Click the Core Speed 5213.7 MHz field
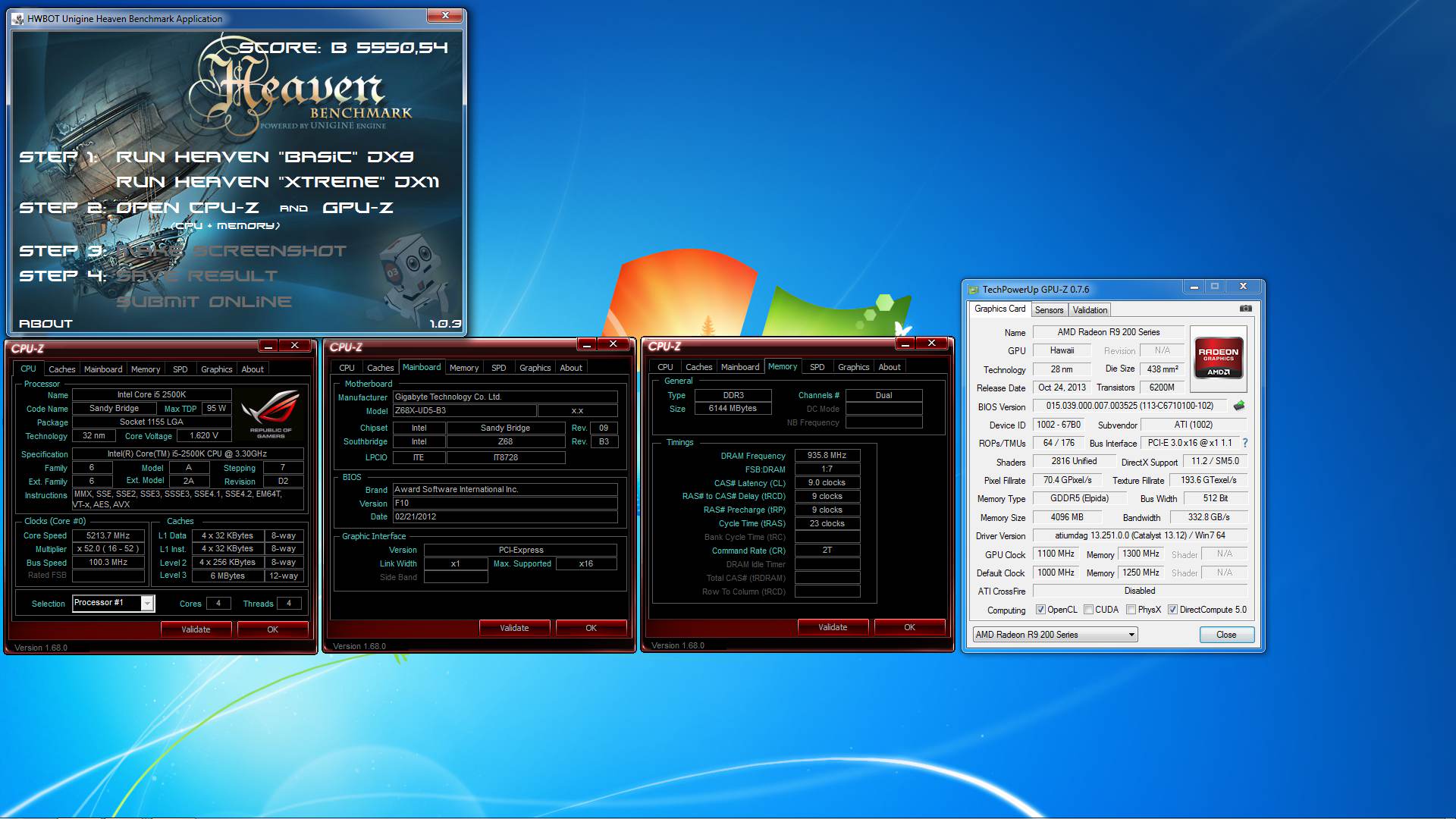 pos(108,535)
